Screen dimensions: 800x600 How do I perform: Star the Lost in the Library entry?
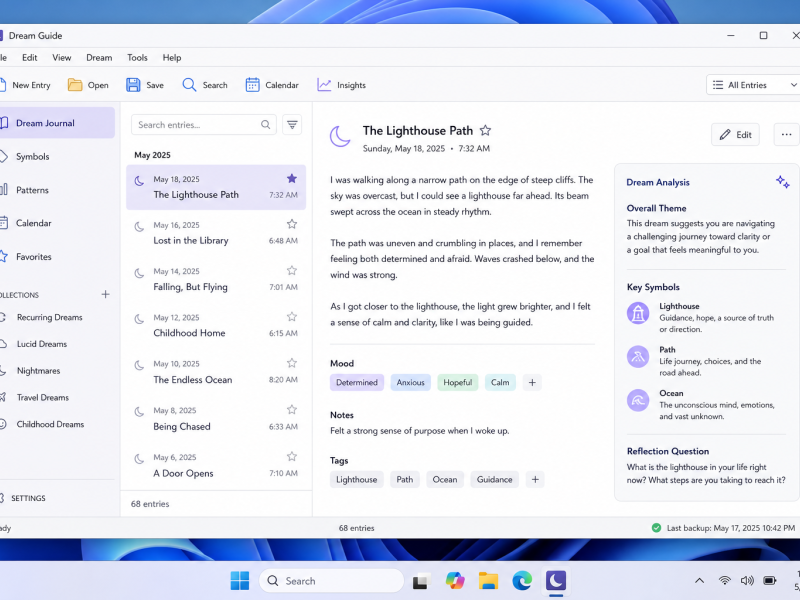point(292,224)
